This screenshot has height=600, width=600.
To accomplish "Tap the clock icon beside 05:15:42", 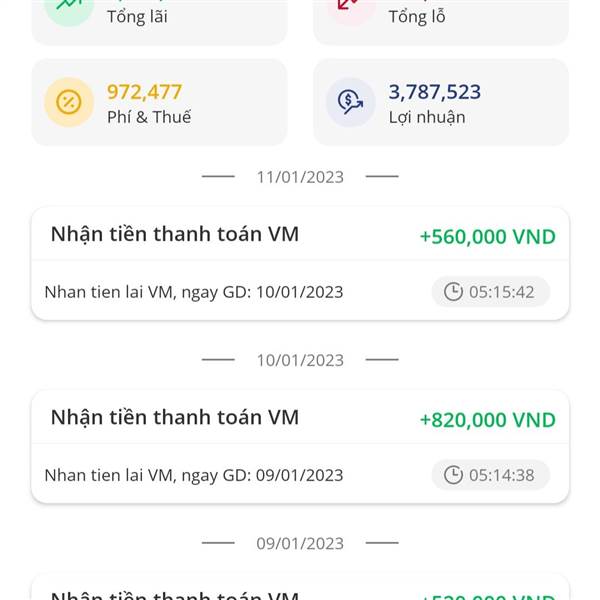I will [x=453, y=292].
